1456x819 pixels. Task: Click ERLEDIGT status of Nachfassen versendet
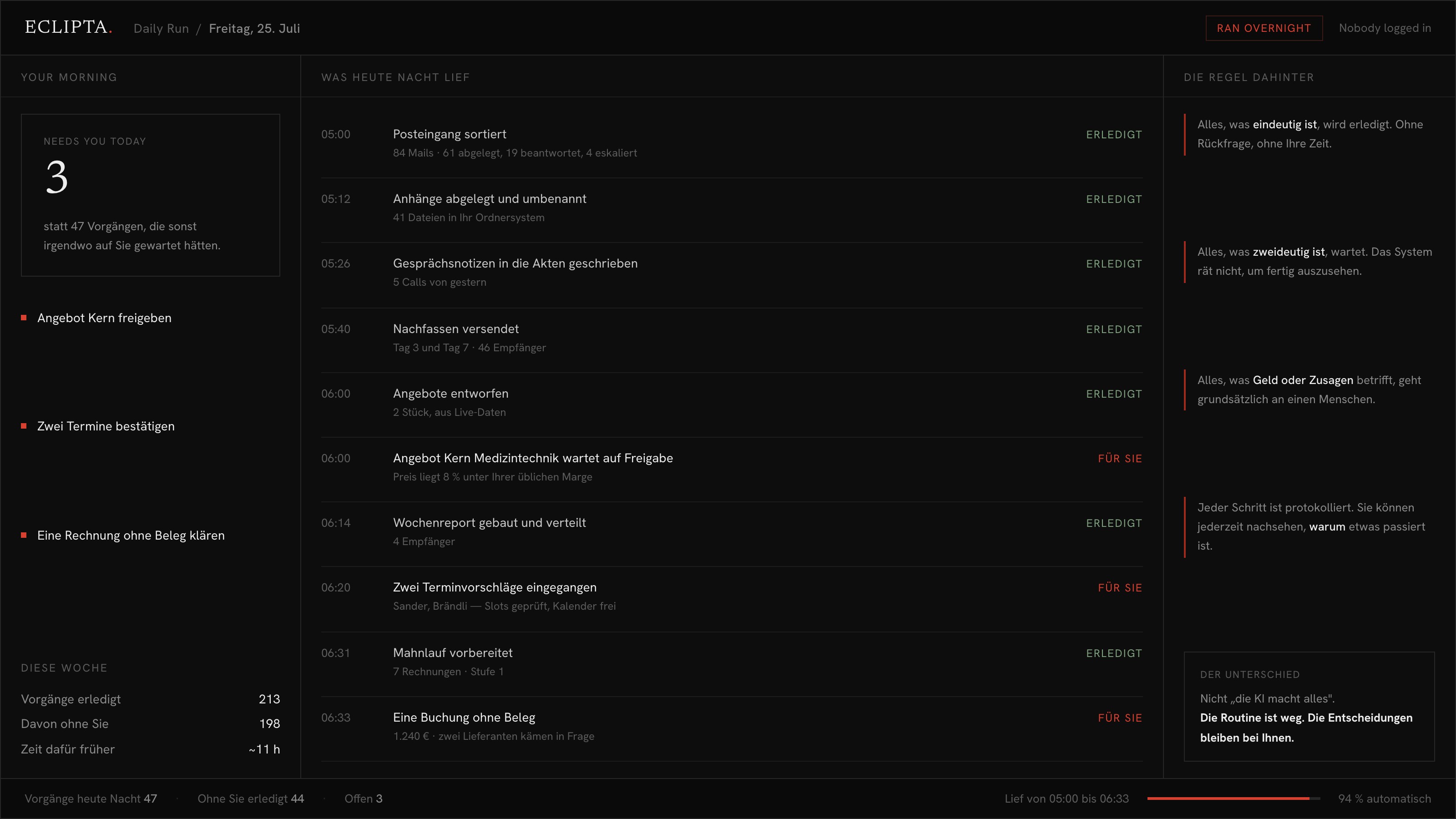1113,329
